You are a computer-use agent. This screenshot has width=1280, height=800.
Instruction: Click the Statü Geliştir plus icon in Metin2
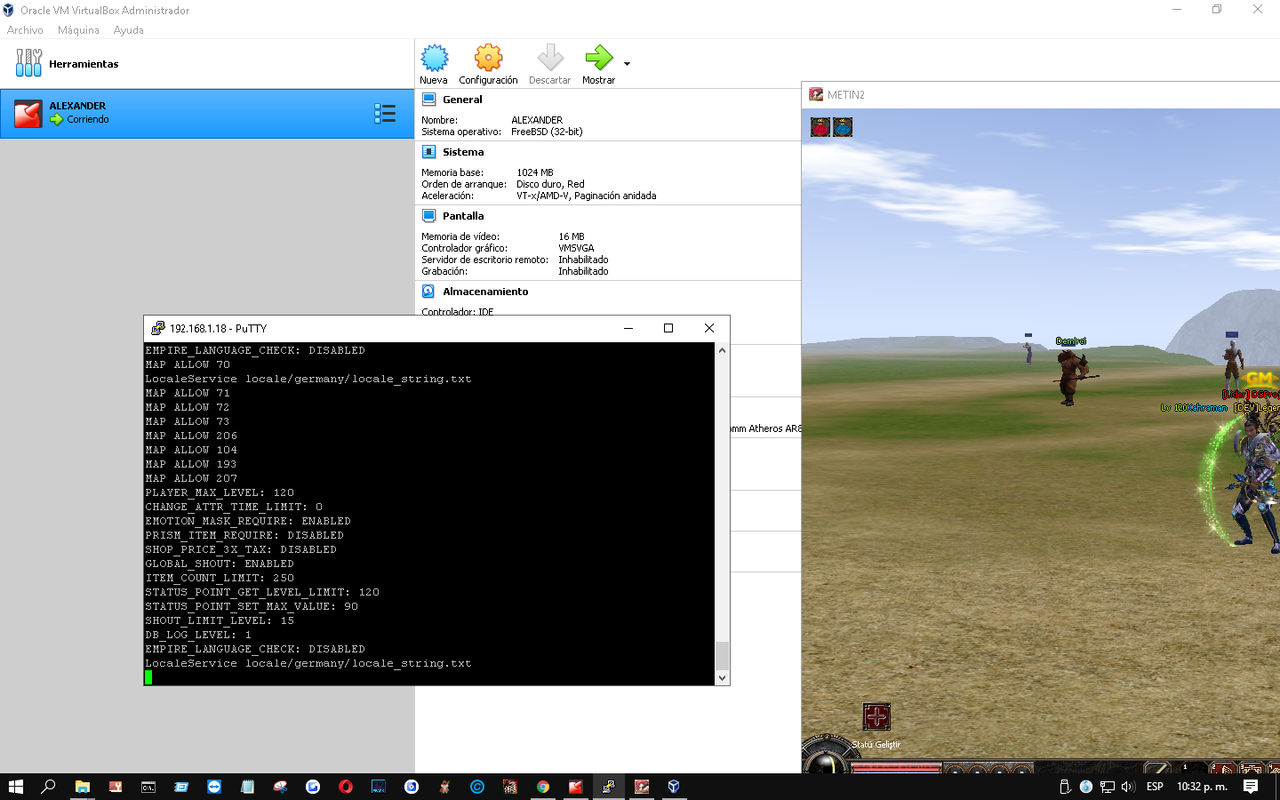pos(876,717)
